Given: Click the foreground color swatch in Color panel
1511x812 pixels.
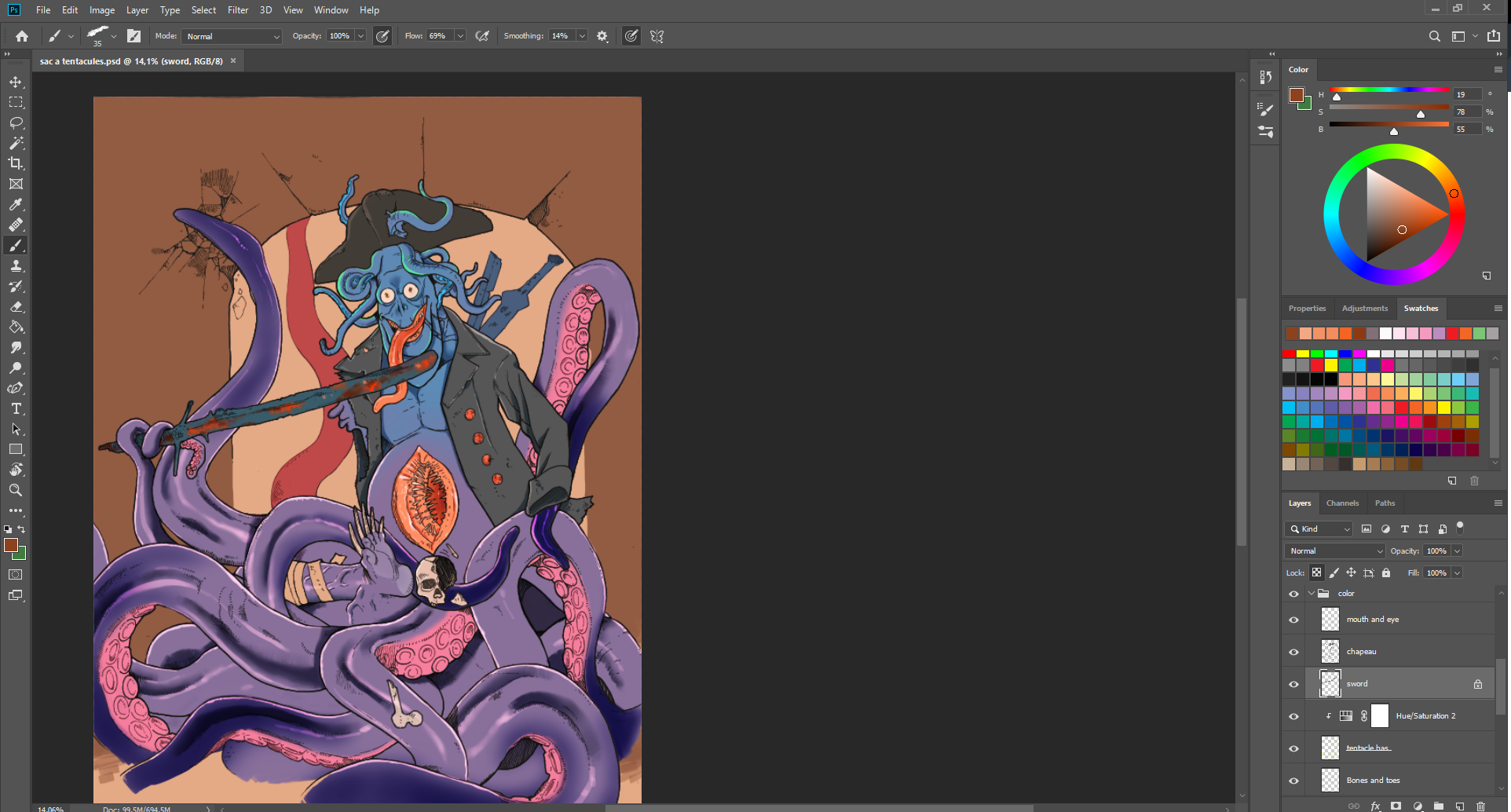Looking at the screenshot, I should click(x=1296, y=95).
